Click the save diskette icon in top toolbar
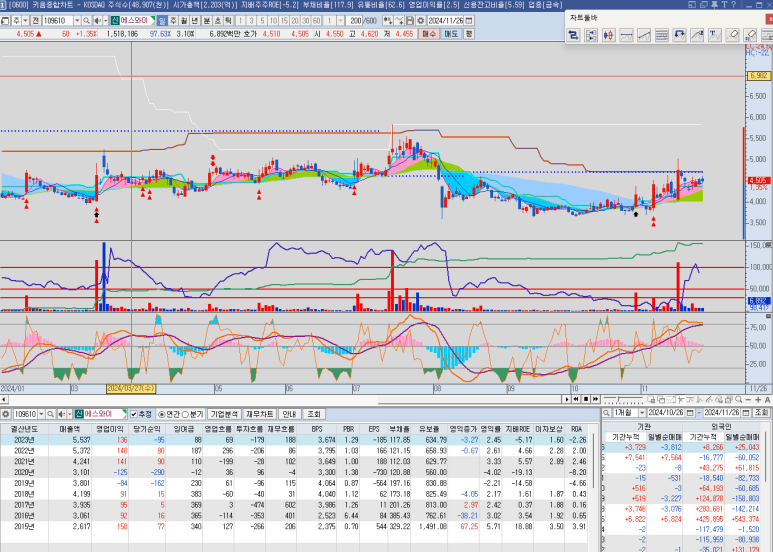Viewport: 773px width, 552px height. tap(410, 21)
